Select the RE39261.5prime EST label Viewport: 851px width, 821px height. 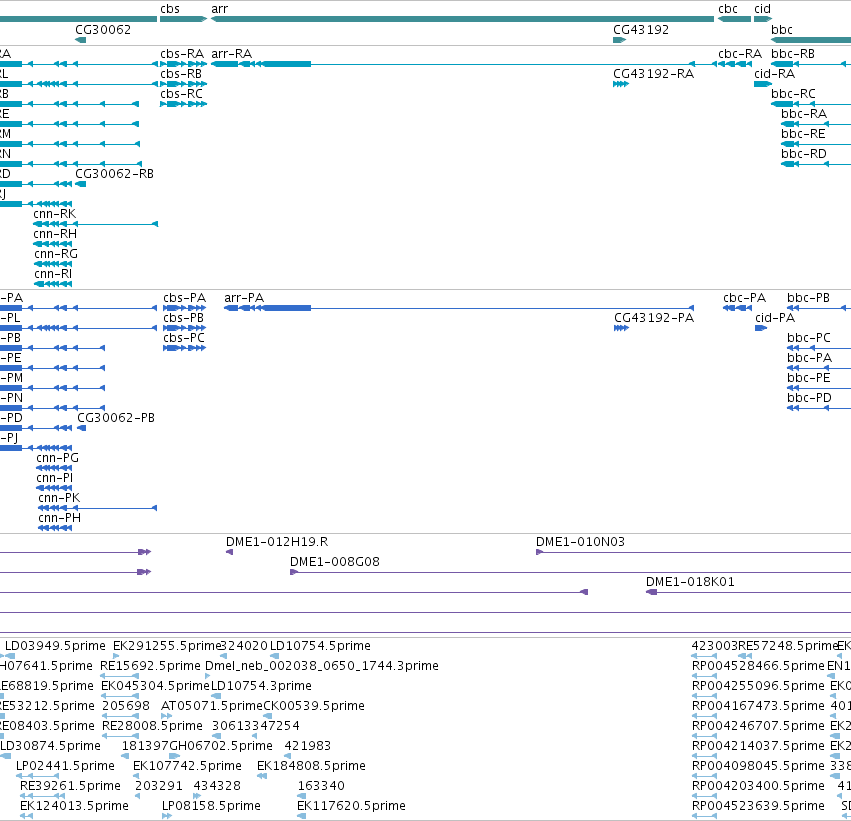71,786
